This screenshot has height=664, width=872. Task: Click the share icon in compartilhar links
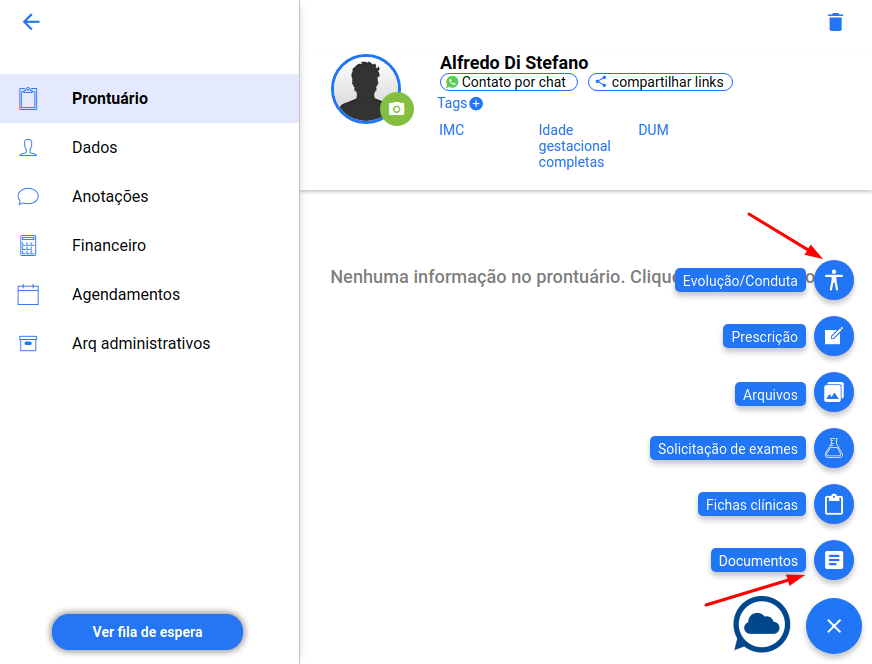click(601, 82)
